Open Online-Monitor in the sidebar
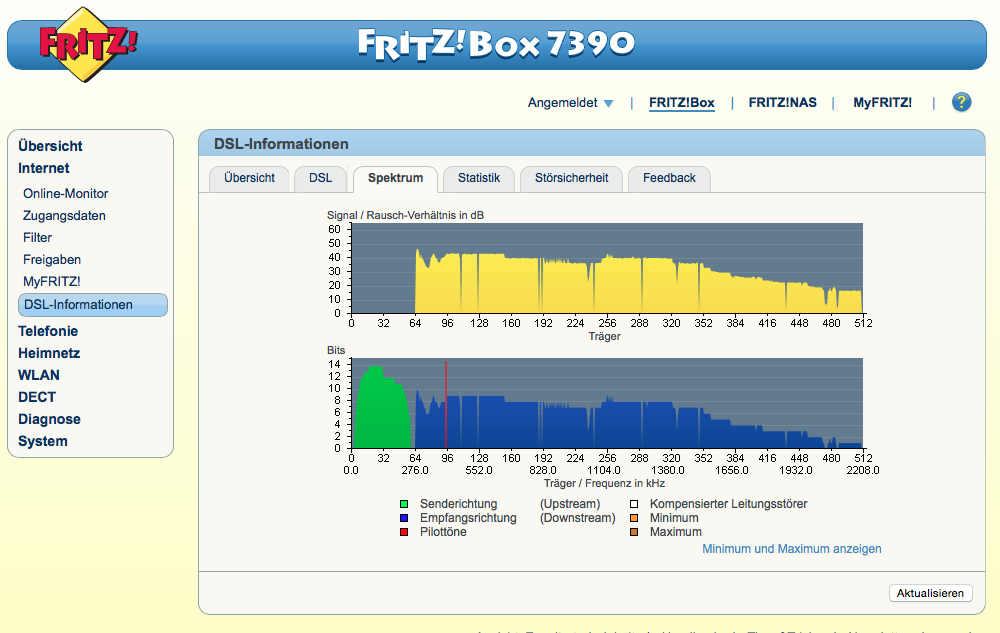The height and width of the screenshot is (633, 1000). pyautogui.click(x=66, y=194)
